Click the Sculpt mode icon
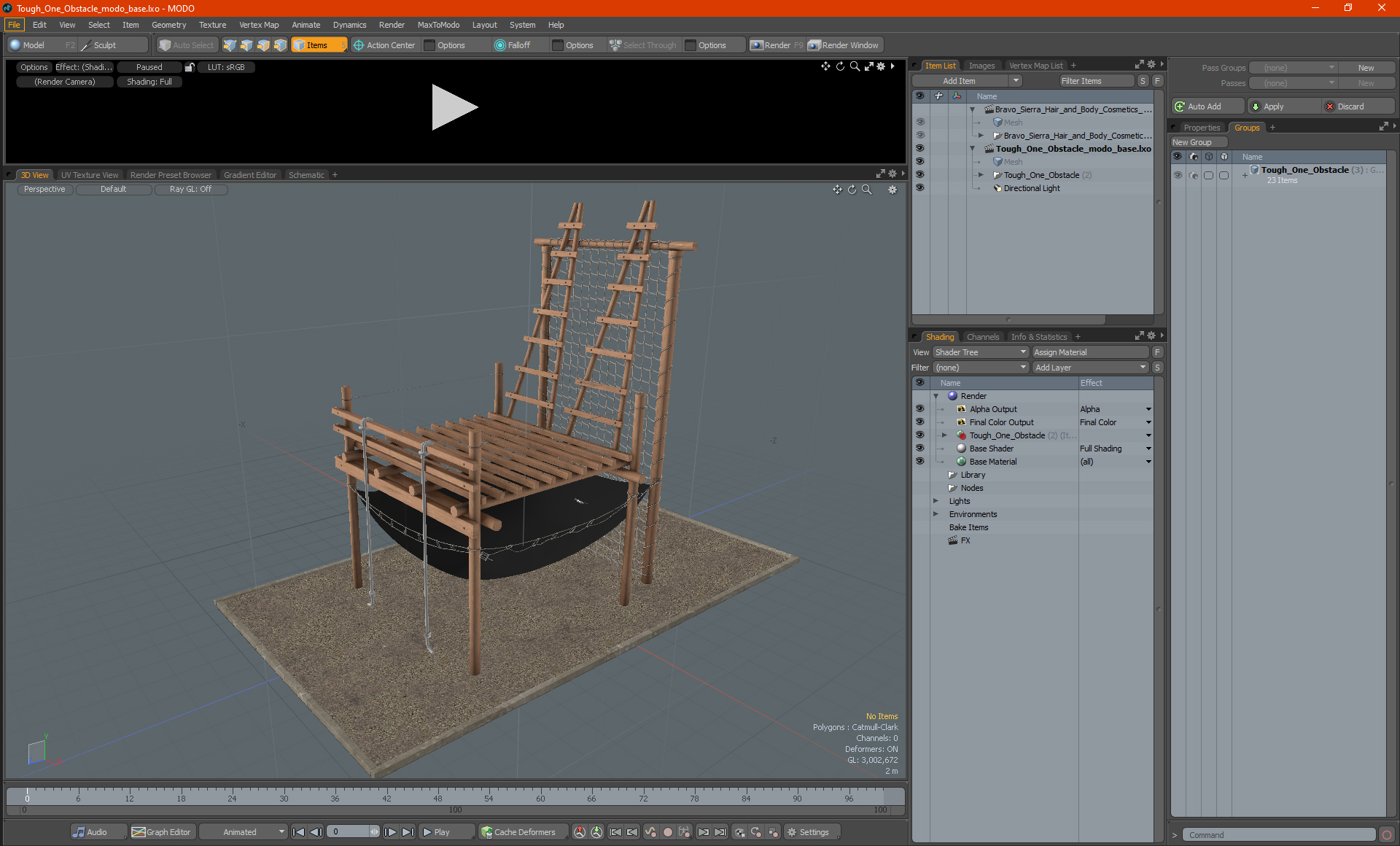Image resolution: width=1400 pixels, height=846 pixels. [x=86, y=45]
